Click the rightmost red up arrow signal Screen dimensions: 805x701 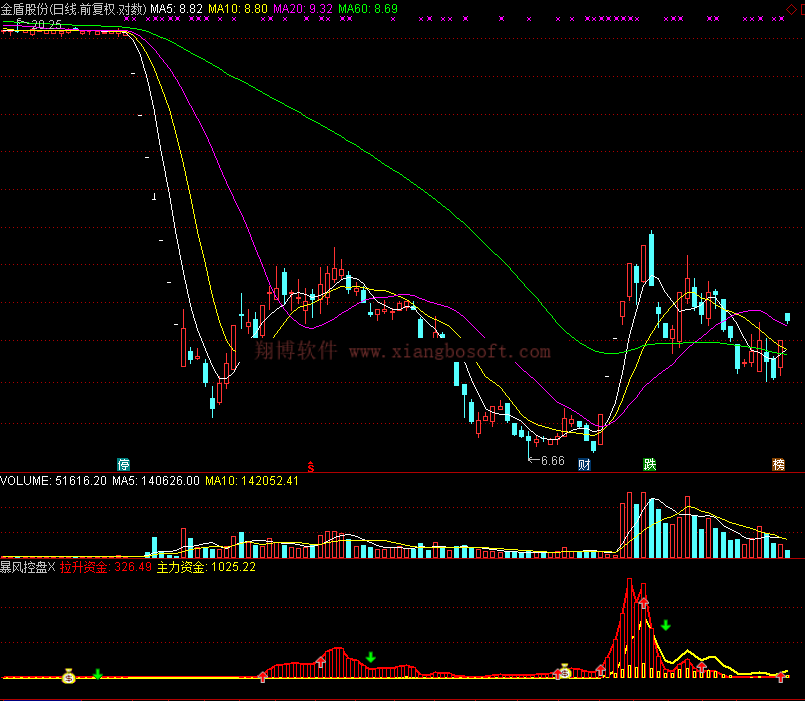781,677
